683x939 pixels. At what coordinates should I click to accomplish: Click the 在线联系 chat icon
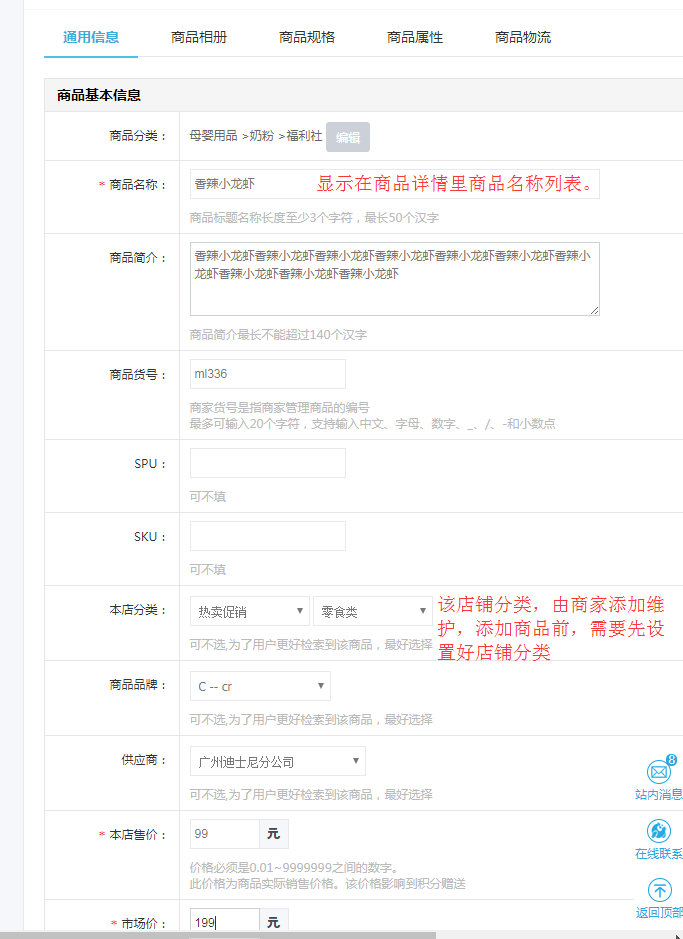click(659, 831)
